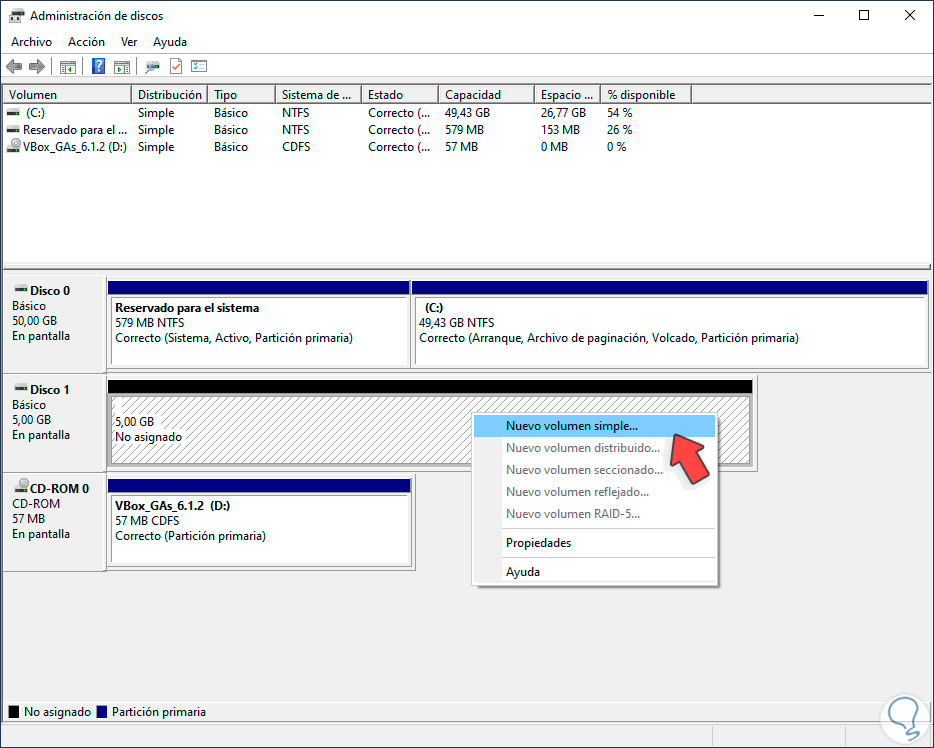The image size is (934, 748).
Task: Click the blue Partición primaria legend swatch
Action: pyautogui.click(x=102, y=712)
